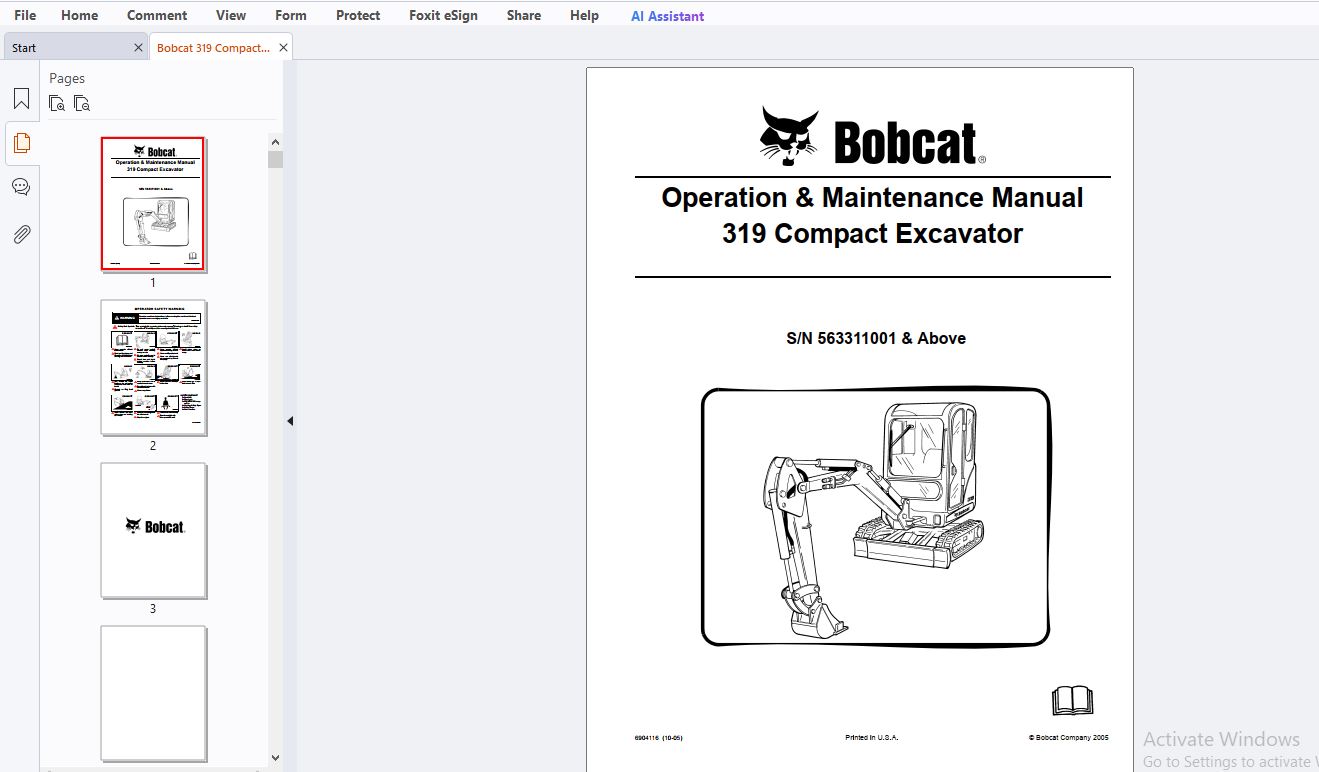Viewport: 1319px width, 772px height.
Task: Click 'Operation & Maintenance Manual' title text
Action: pyautogui.click(x=872, y=198)
